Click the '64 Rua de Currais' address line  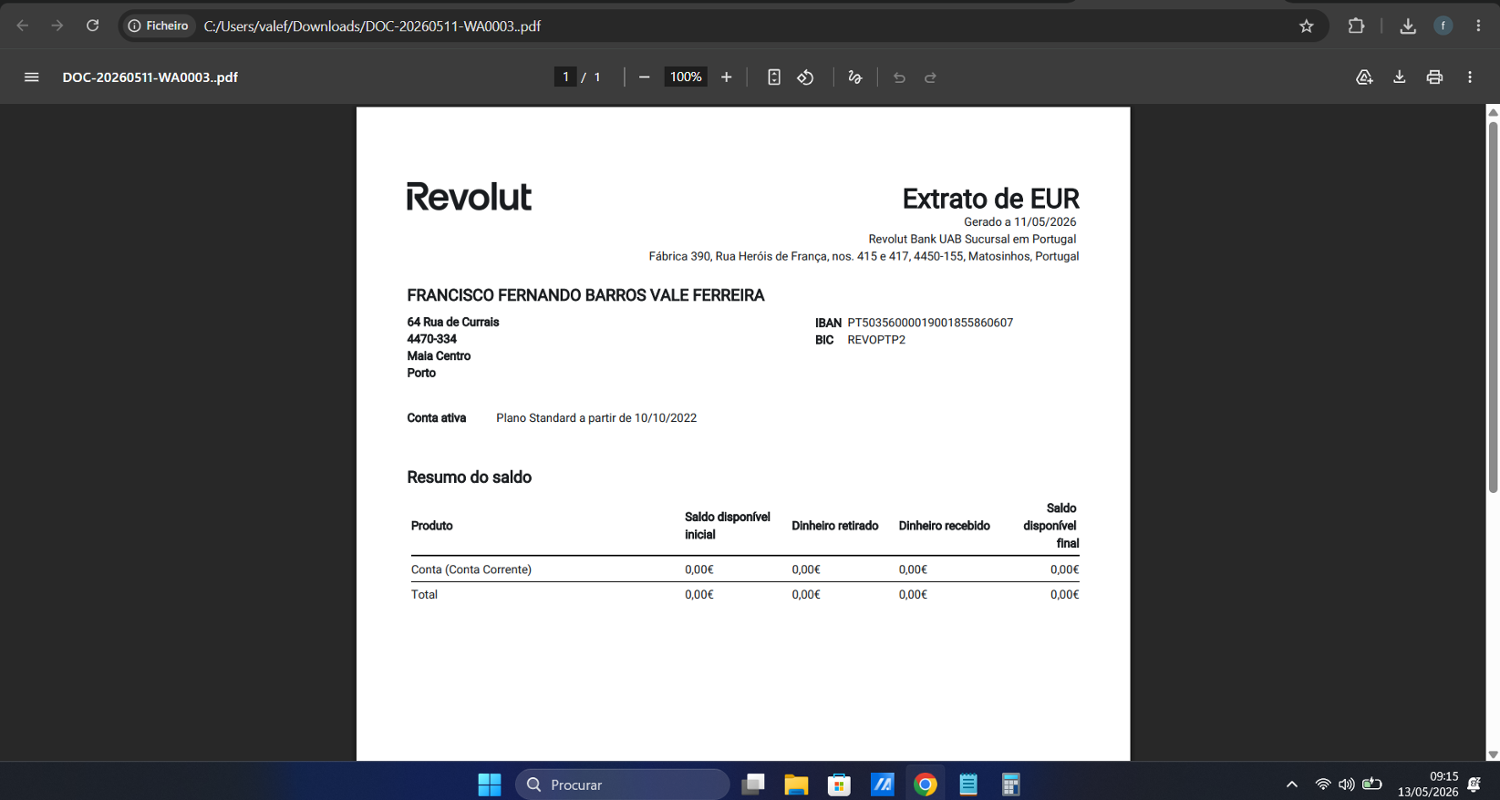453,322
